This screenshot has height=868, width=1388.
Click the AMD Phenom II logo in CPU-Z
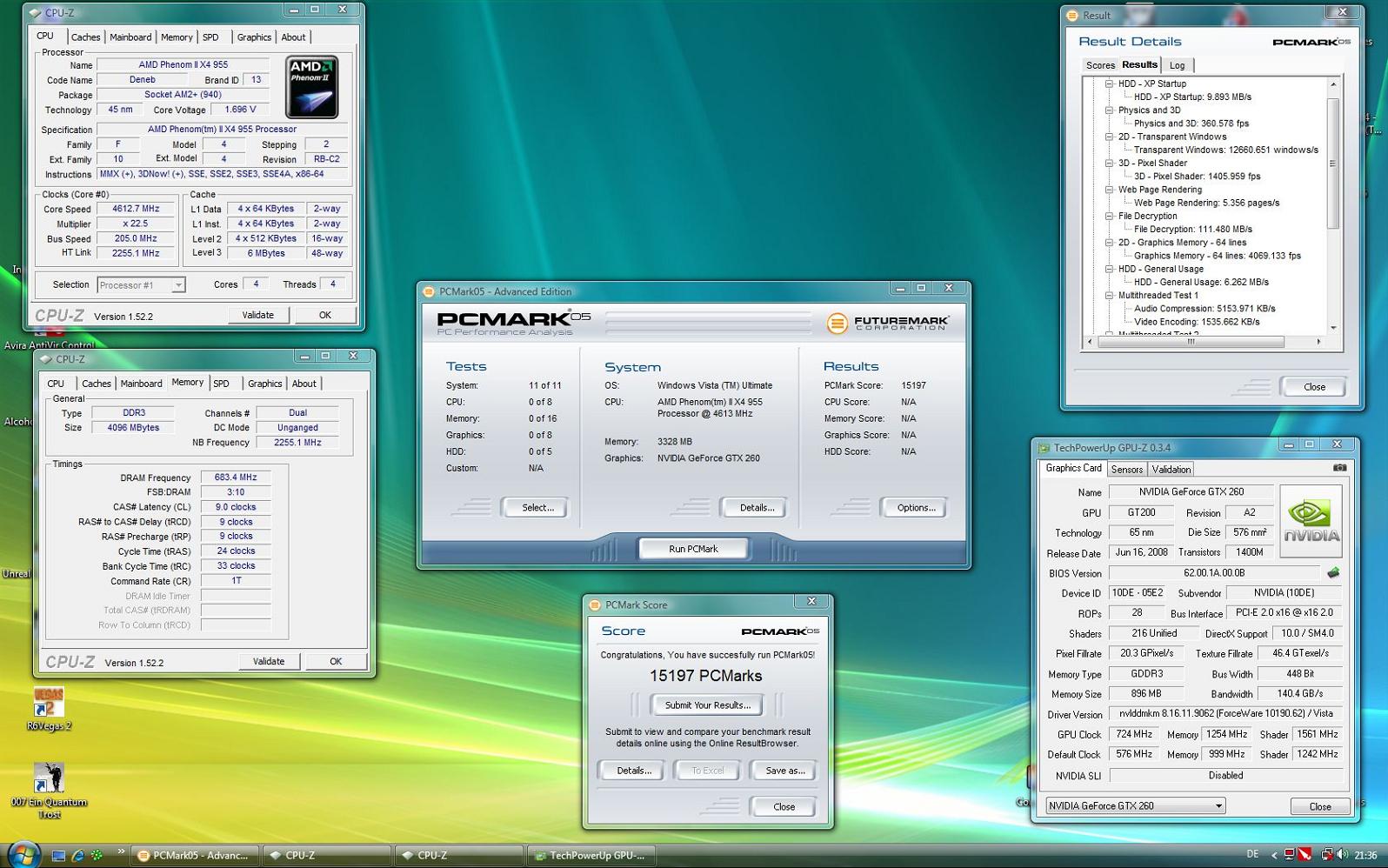pos(311,87)
